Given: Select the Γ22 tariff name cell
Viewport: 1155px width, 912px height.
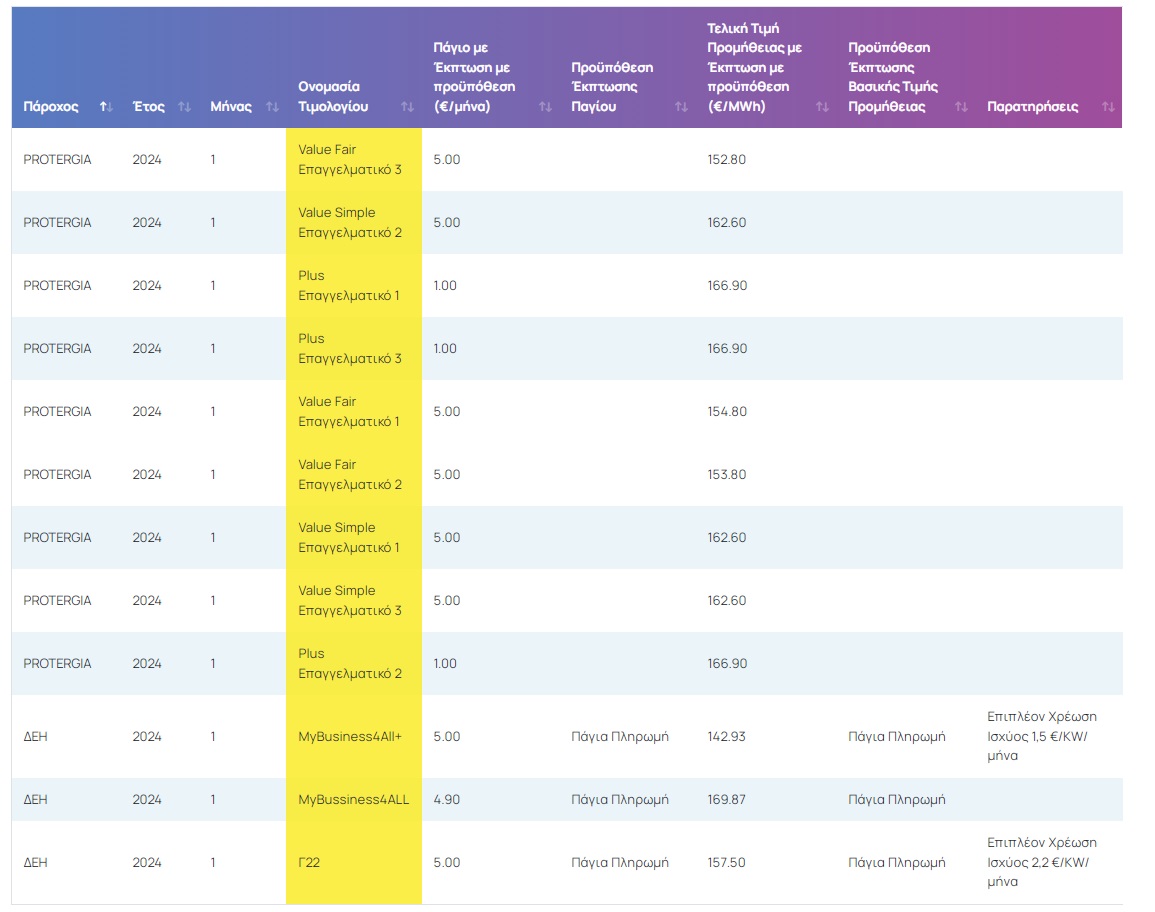Looking at the screenshot, I should [x=310, y=863].
